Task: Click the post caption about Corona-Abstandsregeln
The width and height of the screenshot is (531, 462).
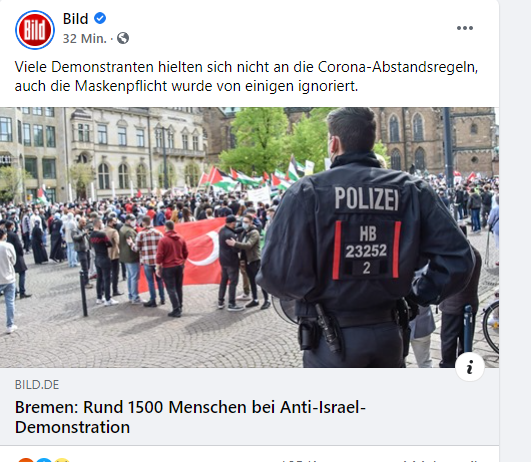Action: (x=246, y=76)
